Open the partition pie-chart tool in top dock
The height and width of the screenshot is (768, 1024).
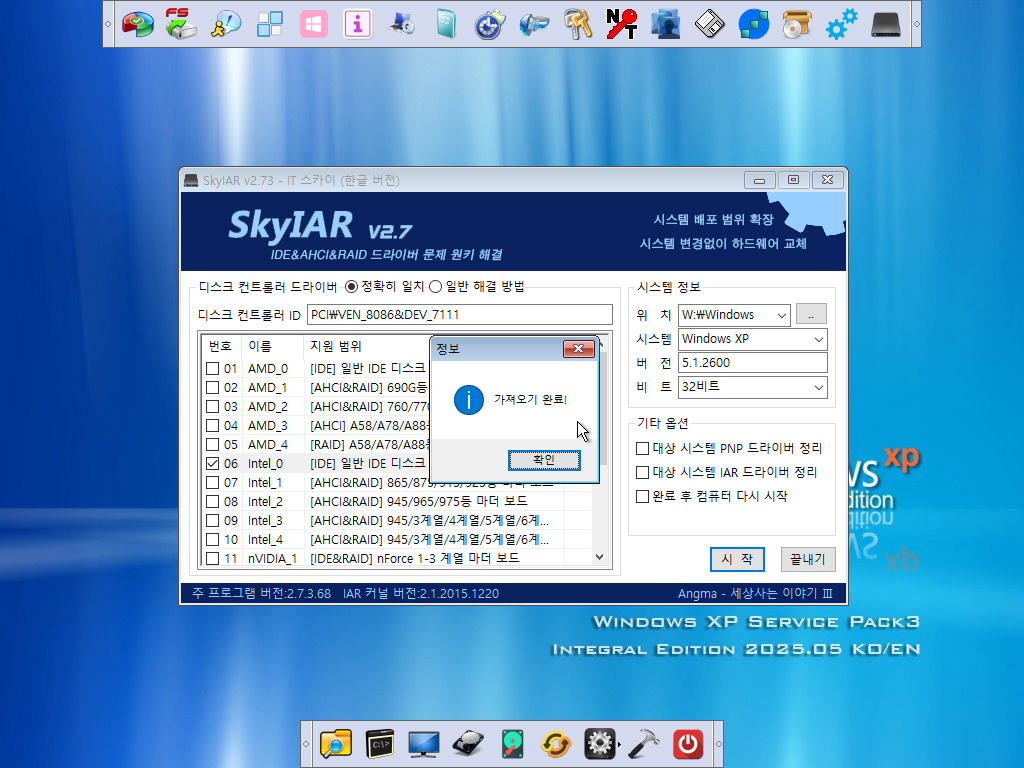(x=138, y=24)
